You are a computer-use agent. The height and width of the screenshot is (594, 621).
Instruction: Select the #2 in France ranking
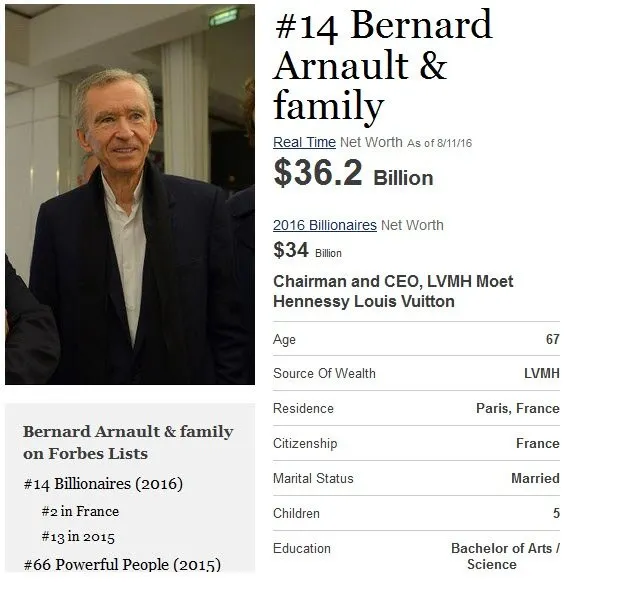(x=80, y=511)
